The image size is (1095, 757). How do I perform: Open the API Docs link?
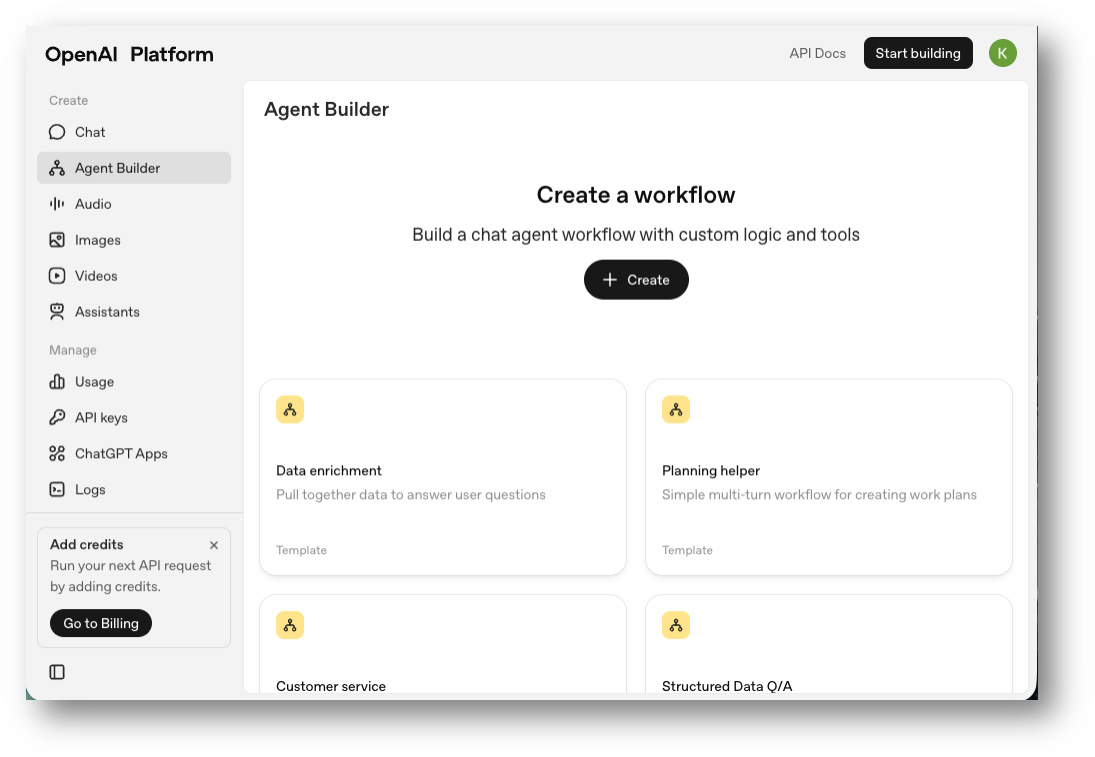pos(817,53)
